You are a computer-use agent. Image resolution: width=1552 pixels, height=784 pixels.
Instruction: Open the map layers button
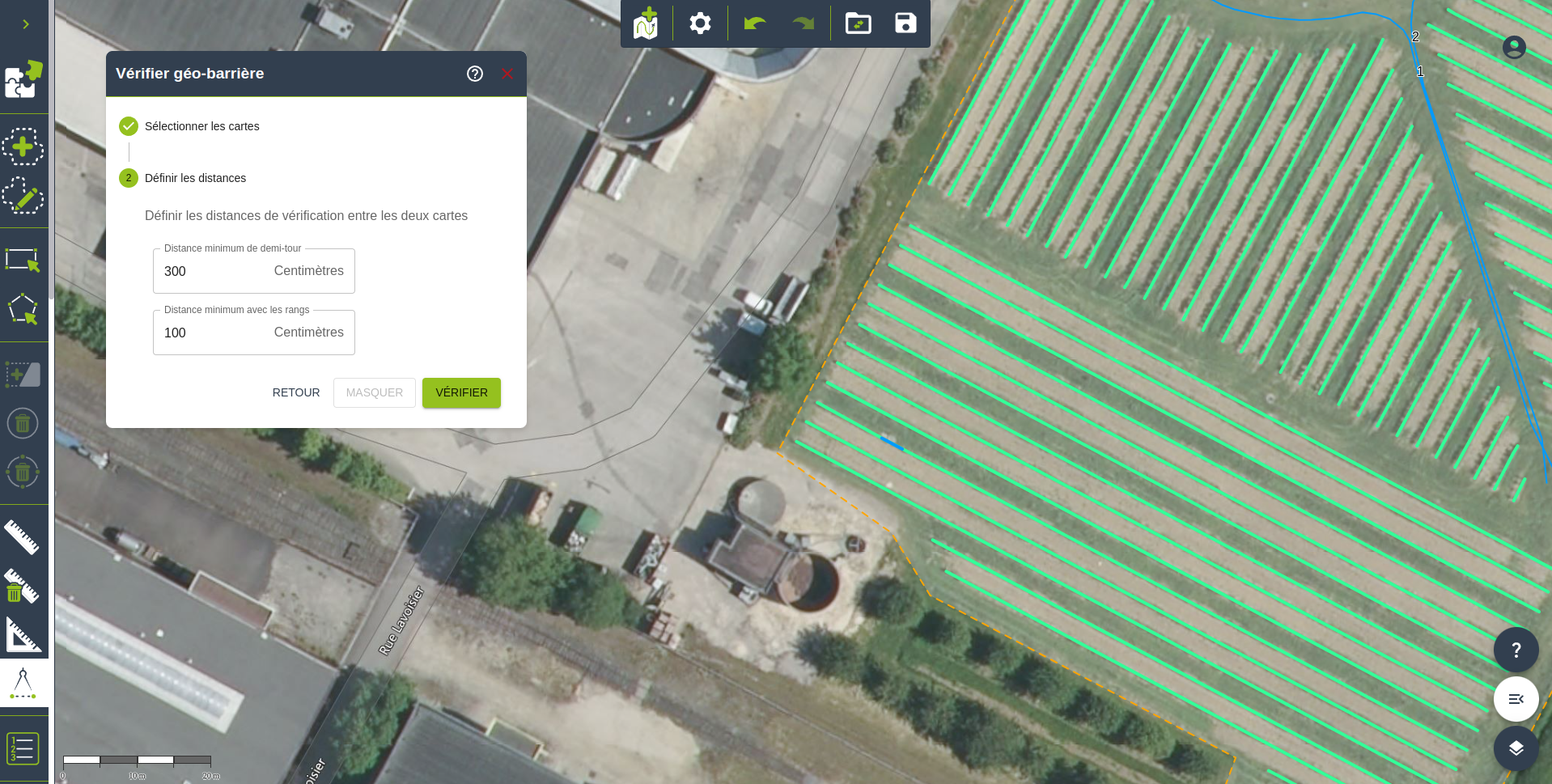tap(1516, 748)
